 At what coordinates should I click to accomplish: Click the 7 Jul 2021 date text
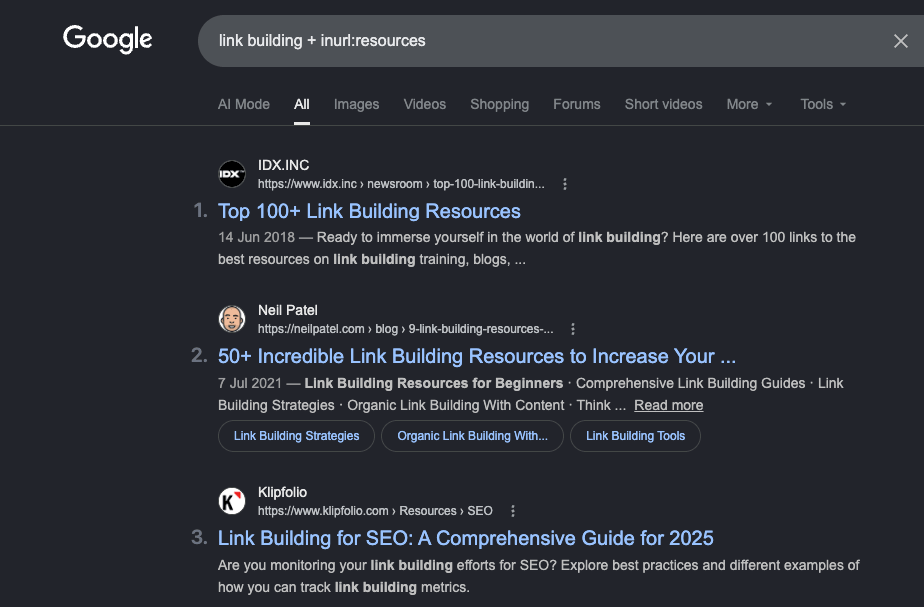point(250,383)
